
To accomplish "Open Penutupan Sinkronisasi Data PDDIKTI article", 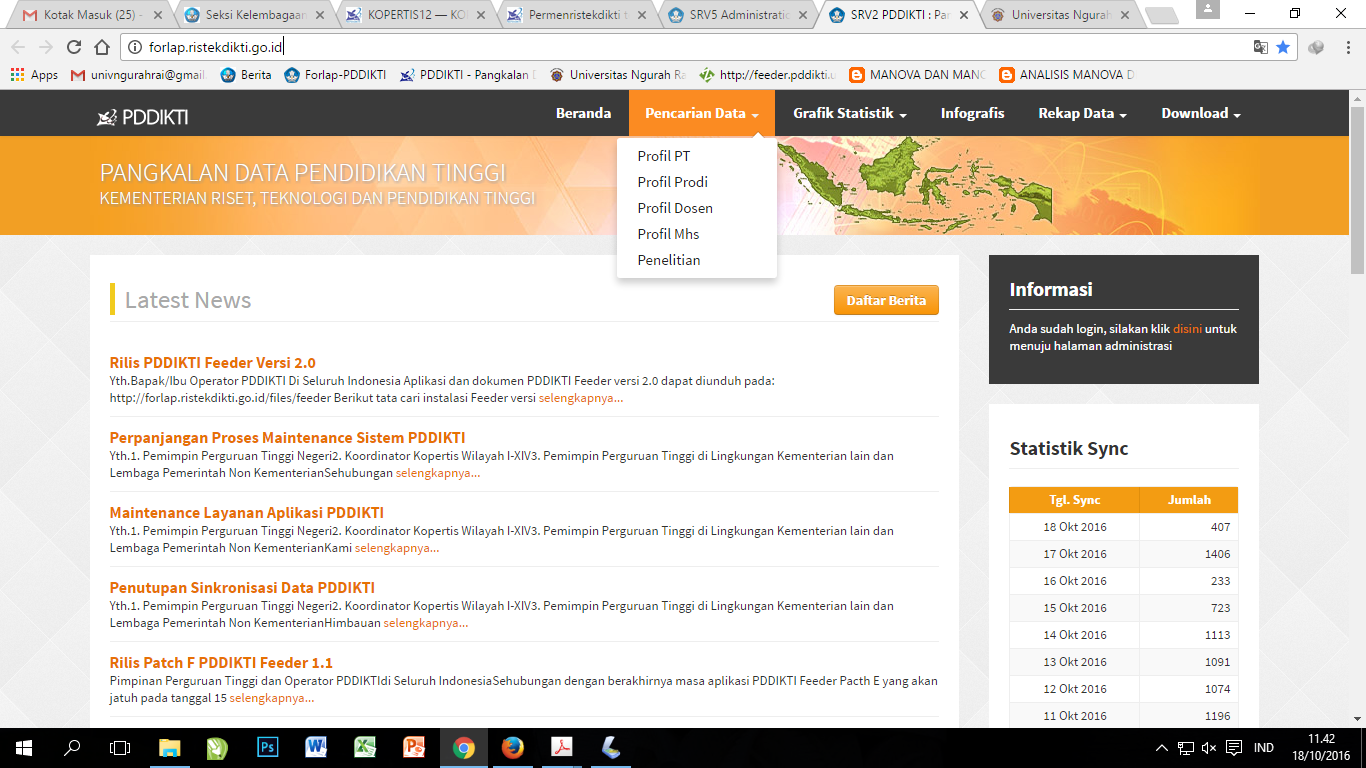I will click(x=242, y=588).
